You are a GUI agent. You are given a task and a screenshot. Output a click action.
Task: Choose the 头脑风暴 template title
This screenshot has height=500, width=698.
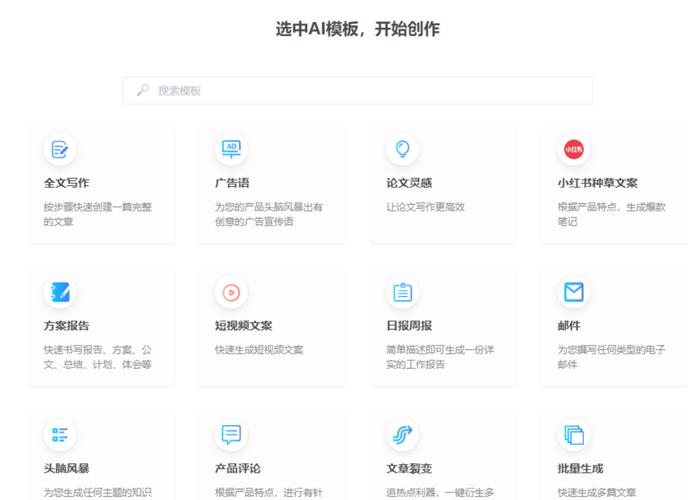[x=66, y=468]
